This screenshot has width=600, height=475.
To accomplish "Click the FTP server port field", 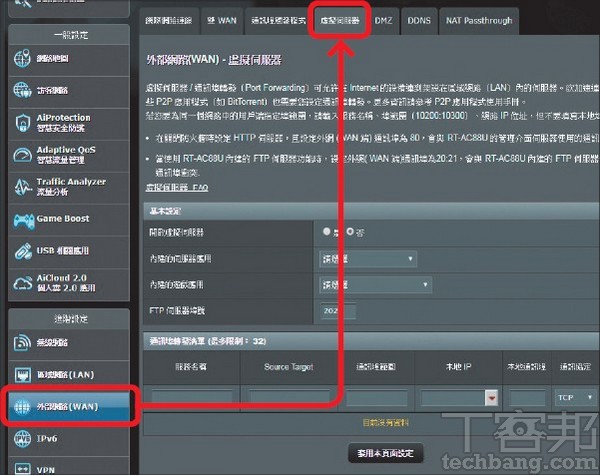I will point(339,311).
